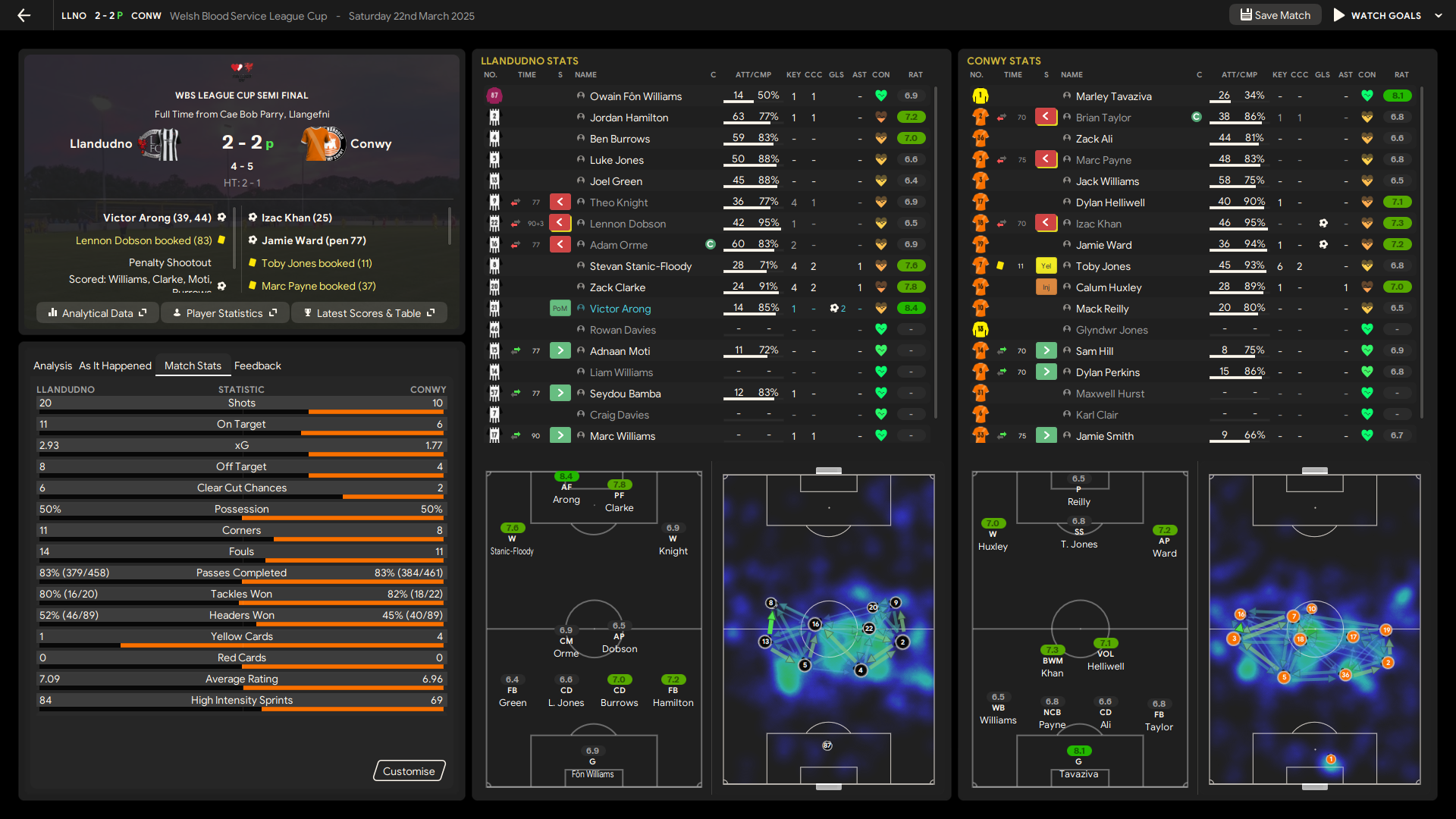Expand the Watch Goals dropdown chevron

point(1439,15)
